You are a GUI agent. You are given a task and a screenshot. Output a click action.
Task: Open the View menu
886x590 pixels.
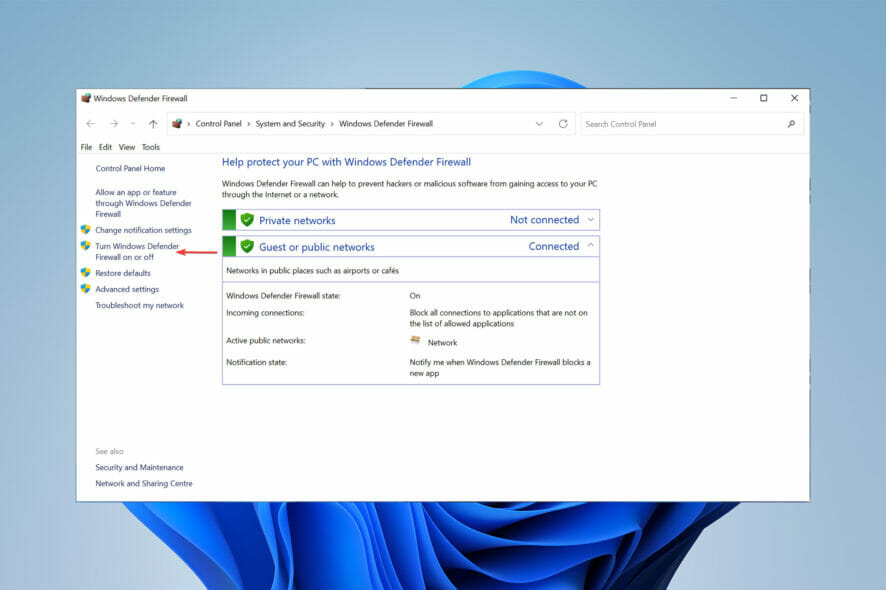(127, 147)
